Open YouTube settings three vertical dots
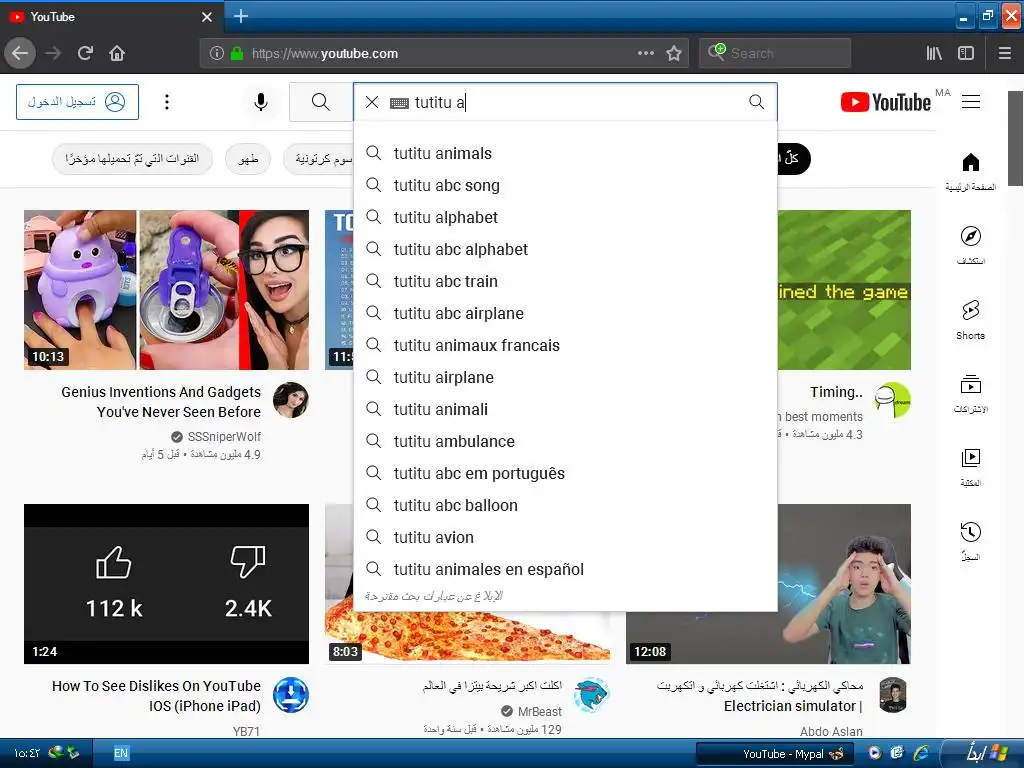The width and height of the screenshot is (1024, 768). [x=167, y=102]
